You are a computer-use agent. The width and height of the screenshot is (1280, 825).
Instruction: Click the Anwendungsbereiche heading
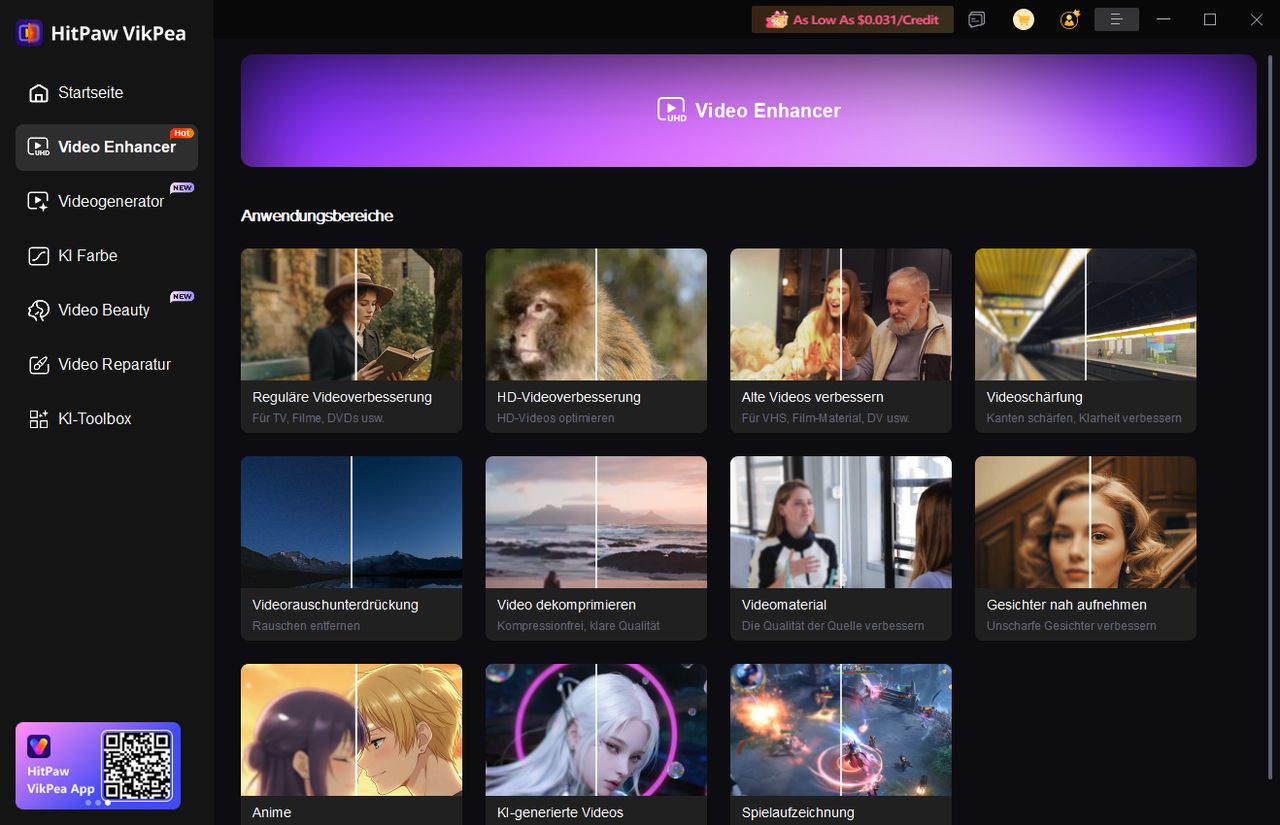point(317,216)
